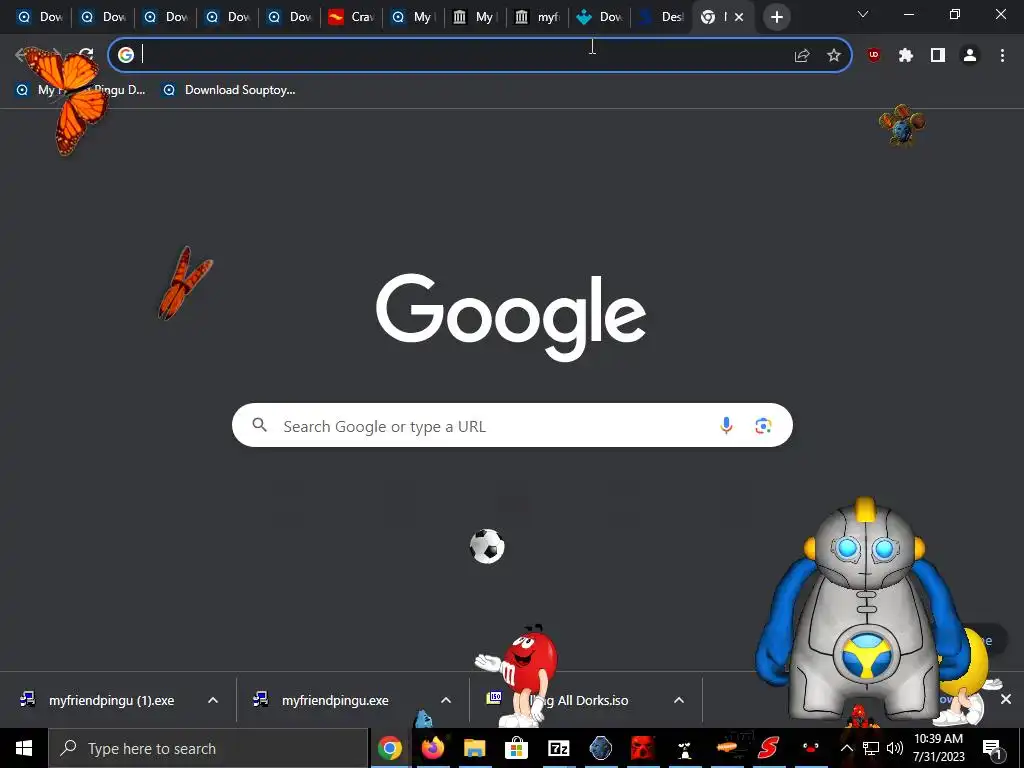Open the penguin taskbar app
Image resolution: width=1024 pixels, height=768 pixels.
coord(684,748)
